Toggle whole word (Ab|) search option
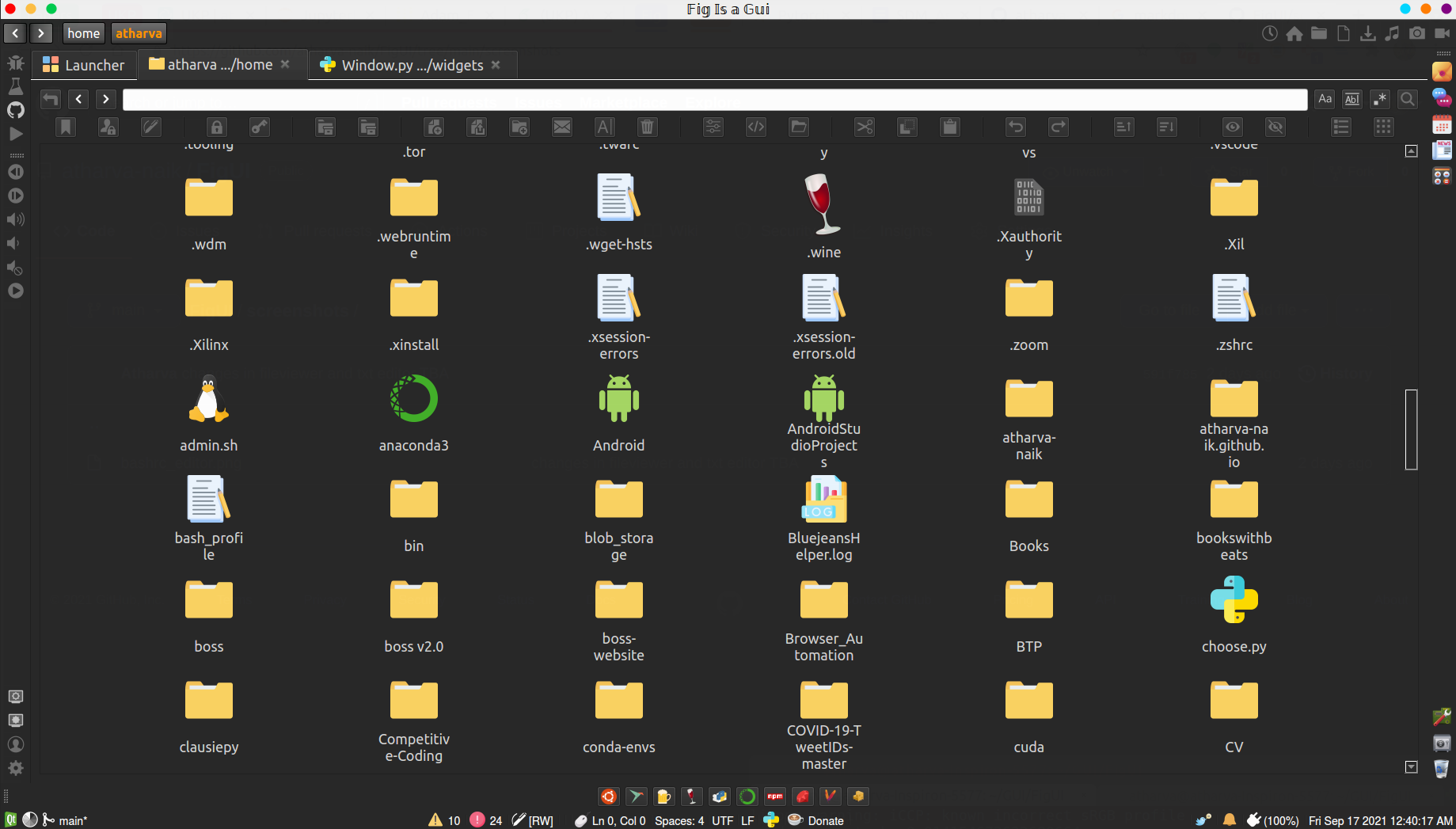 [1352, 99]
